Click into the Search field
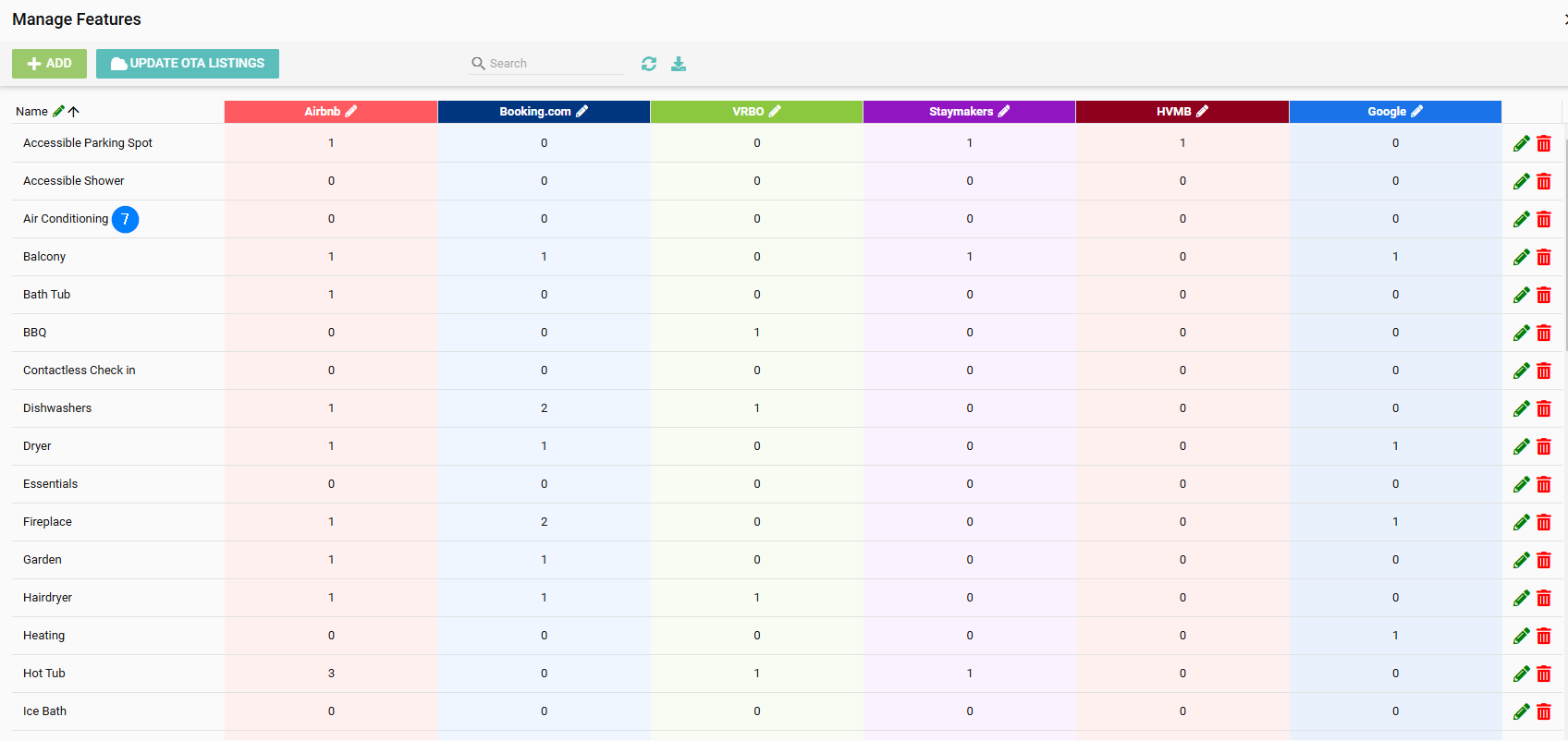 (555, 64)
